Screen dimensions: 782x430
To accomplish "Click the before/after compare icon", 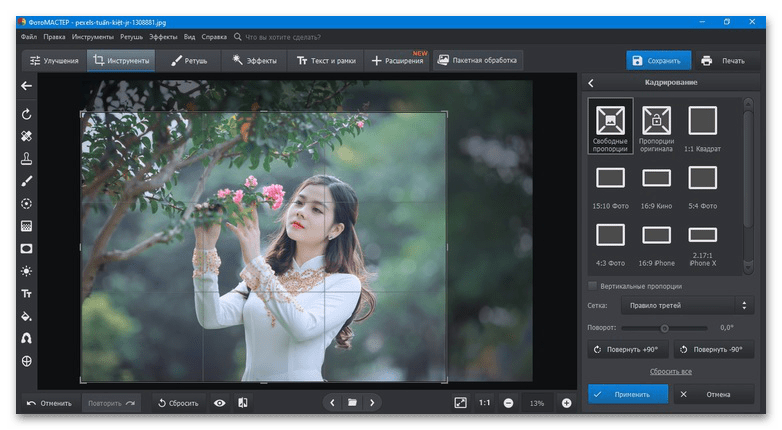I will point(243,403).
